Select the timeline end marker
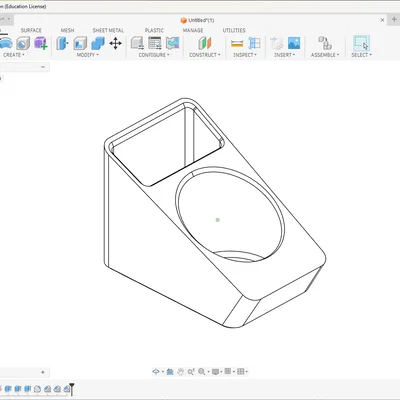This screenshot has height=400, width=400. (72, 389)
